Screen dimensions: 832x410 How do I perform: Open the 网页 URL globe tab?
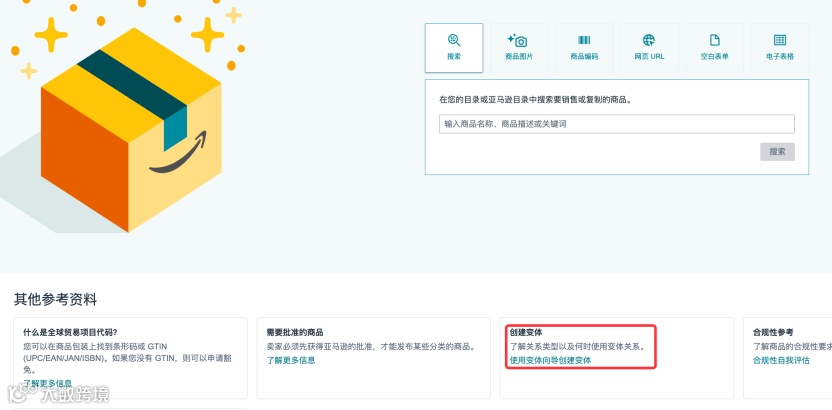649,48
